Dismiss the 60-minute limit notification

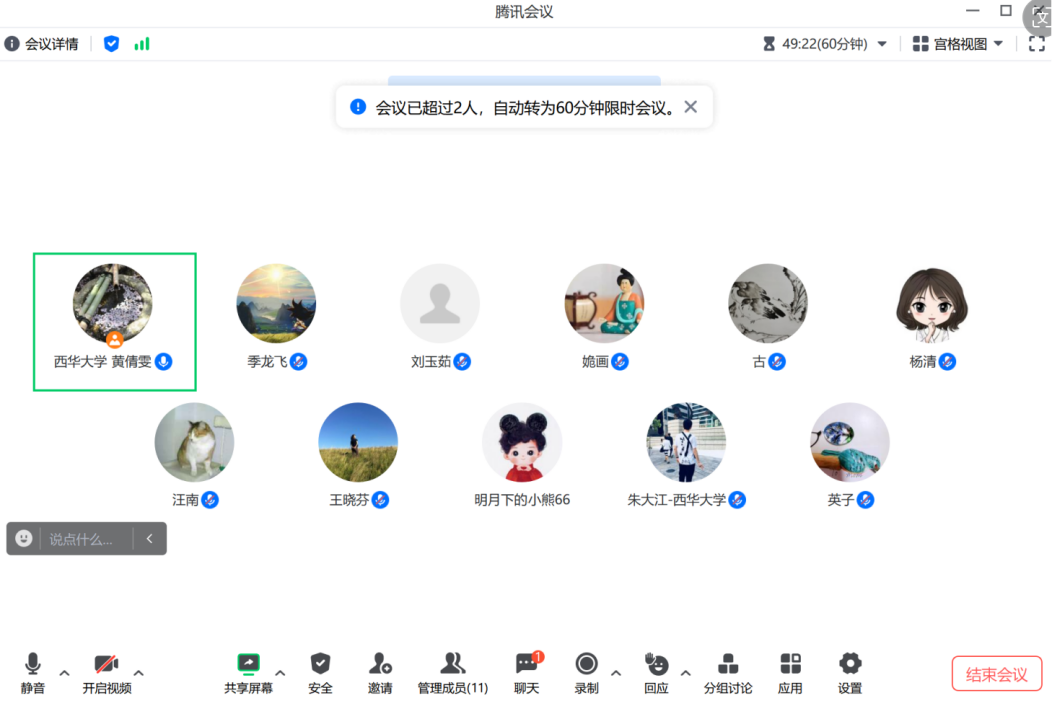[690, 107]
